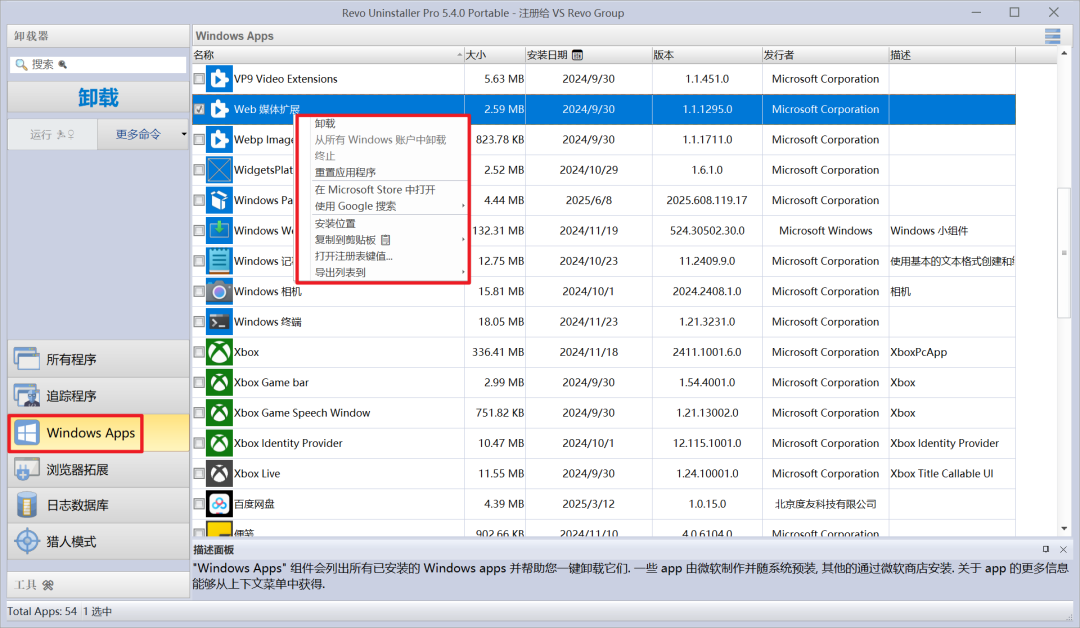
Task: Click the 猎人模式 crosshair icon
Action: [27, 541]
